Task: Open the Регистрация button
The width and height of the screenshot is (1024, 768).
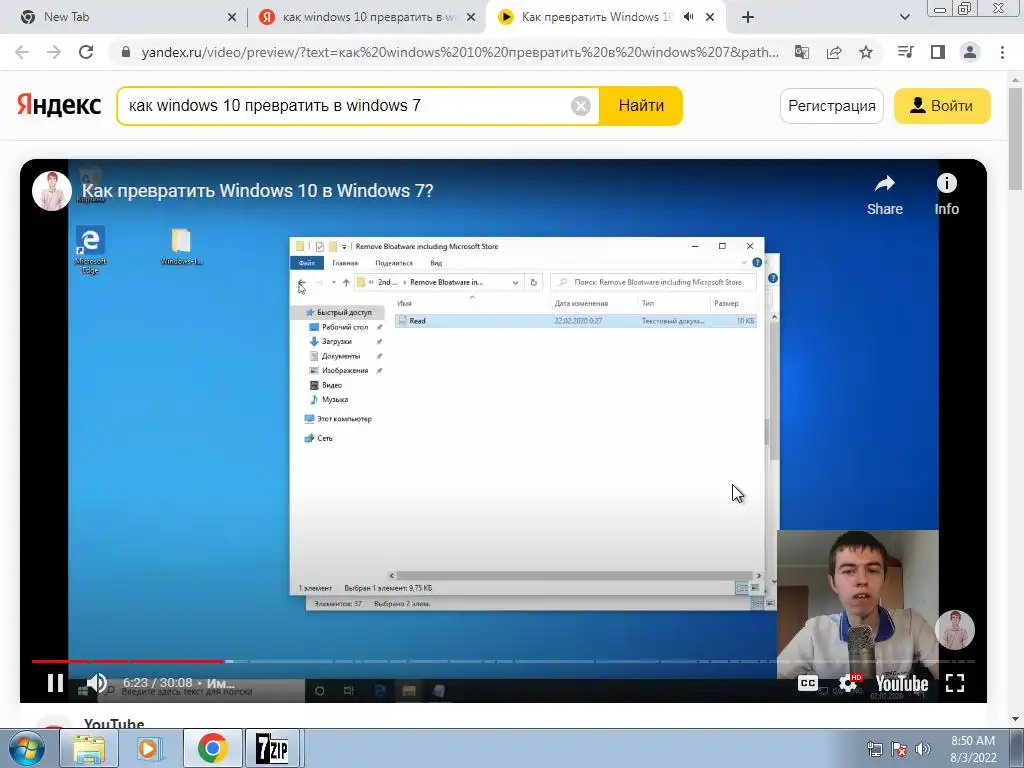Action: [x=831, y=106]
